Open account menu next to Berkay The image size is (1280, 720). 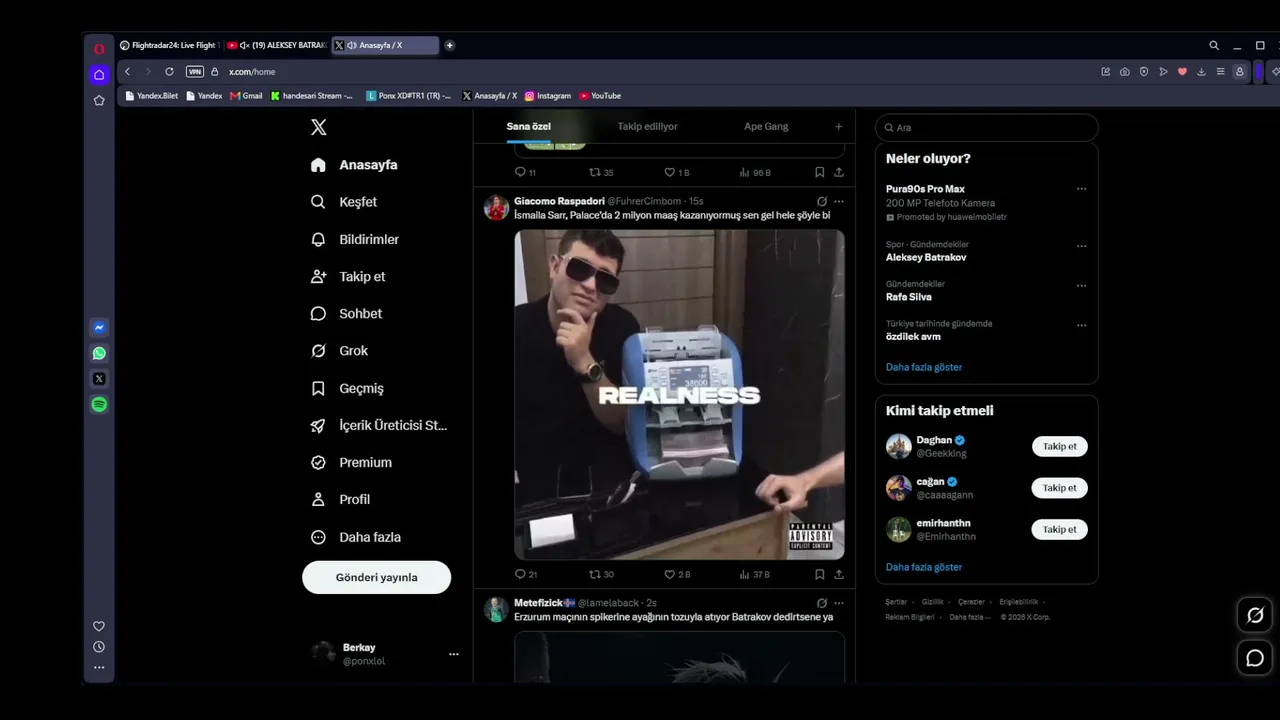pyautogui.click(x=454, y=654)
